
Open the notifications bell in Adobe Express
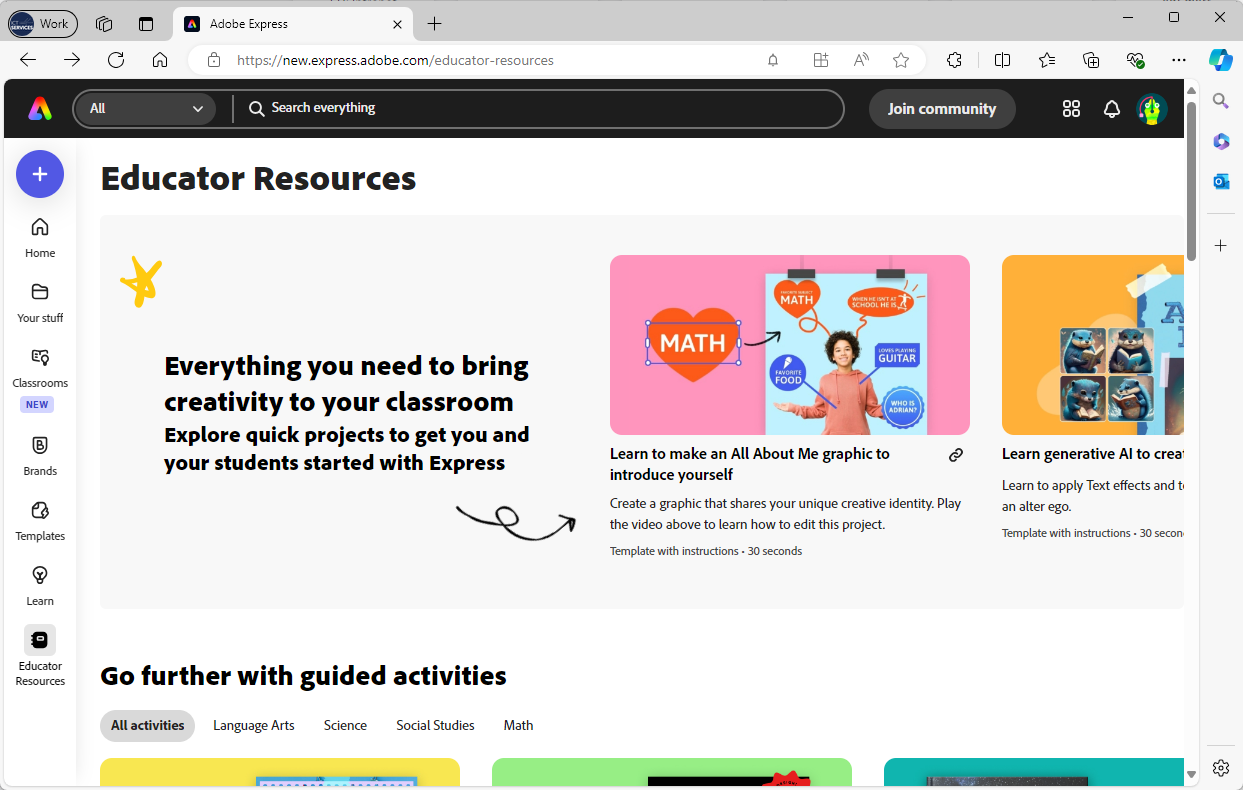click(x=1111, y=109)
